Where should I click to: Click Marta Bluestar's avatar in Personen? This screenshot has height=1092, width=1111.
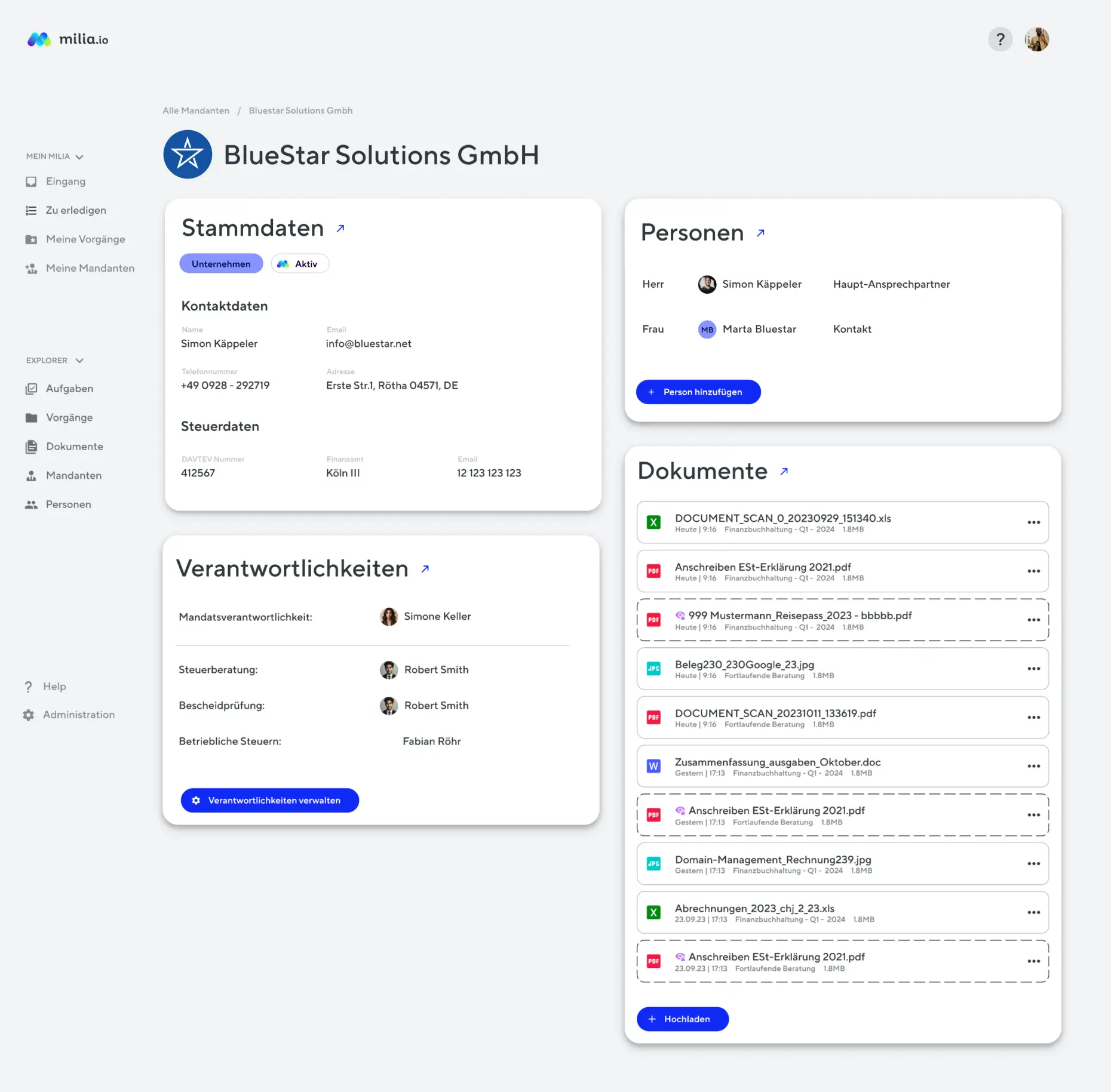pyautogui.click(x=707, y=329)
